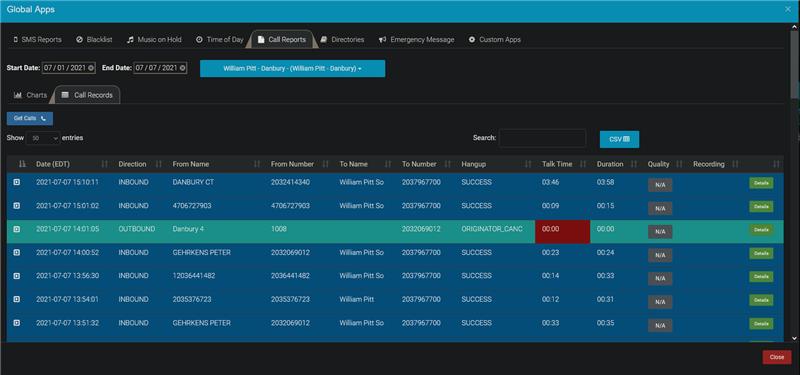Viewport: 800px width, 375px height.
Task: Clear the End Date with its x icon
Action: point(182,68)
